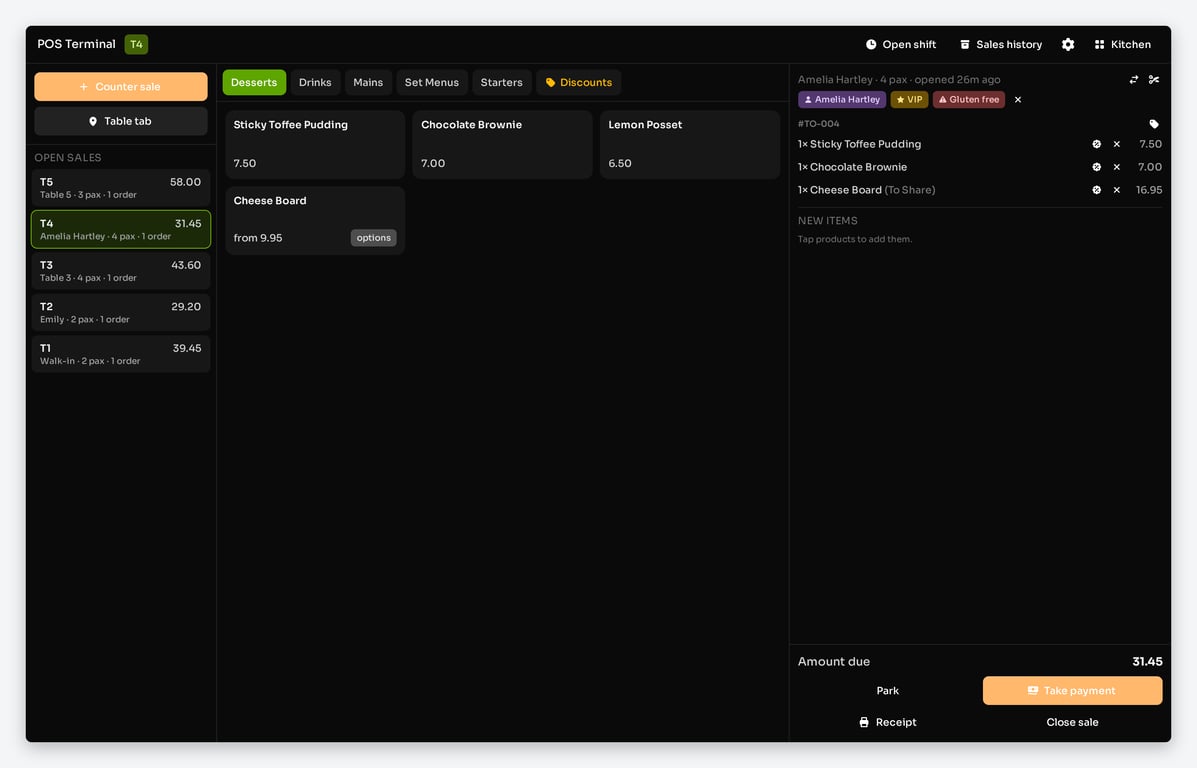Open the Discounts tab

[579, 82]
